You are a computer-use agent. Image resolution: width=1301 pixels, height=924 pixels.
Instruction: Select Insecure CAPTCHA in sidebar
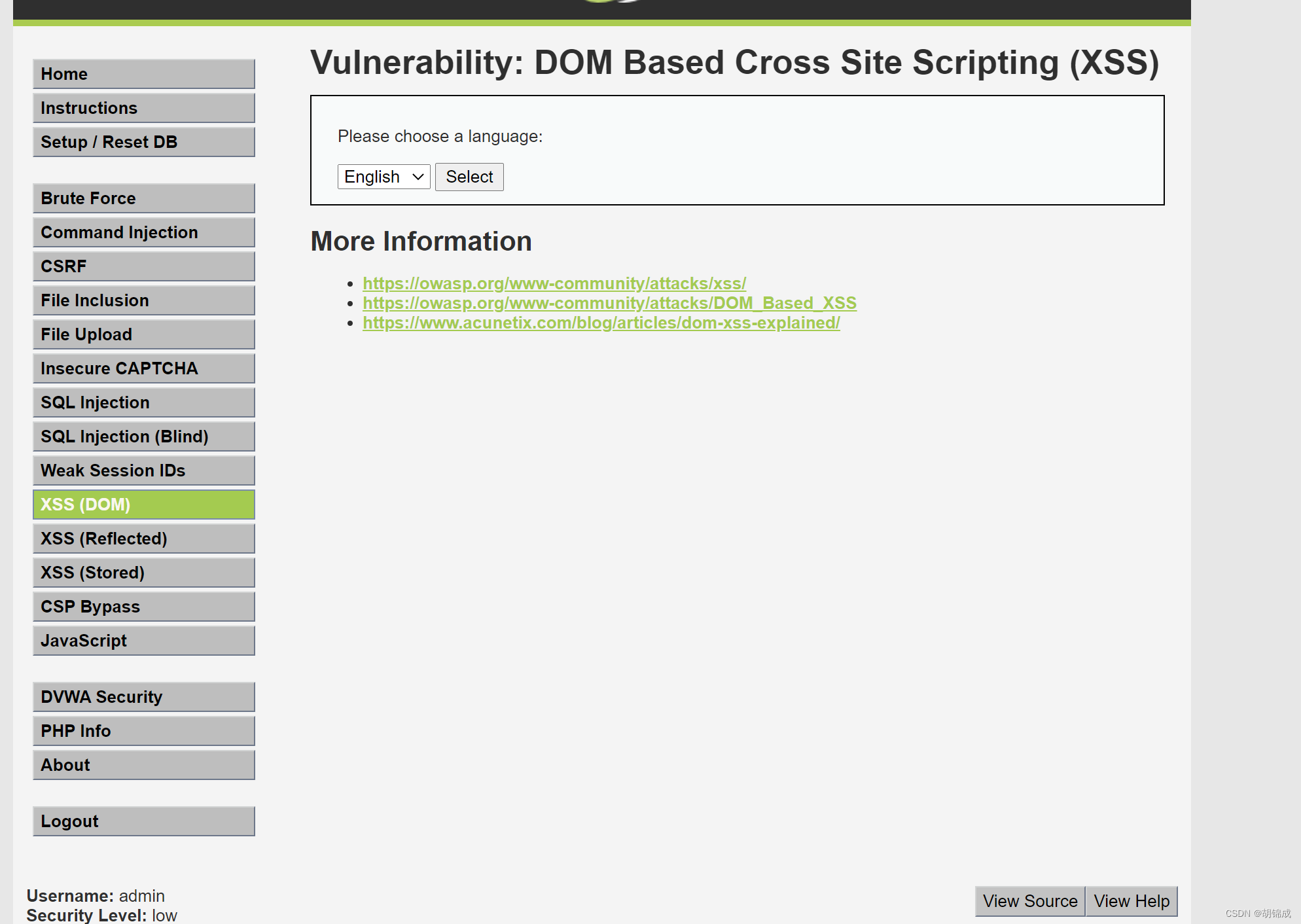[144, 368]
